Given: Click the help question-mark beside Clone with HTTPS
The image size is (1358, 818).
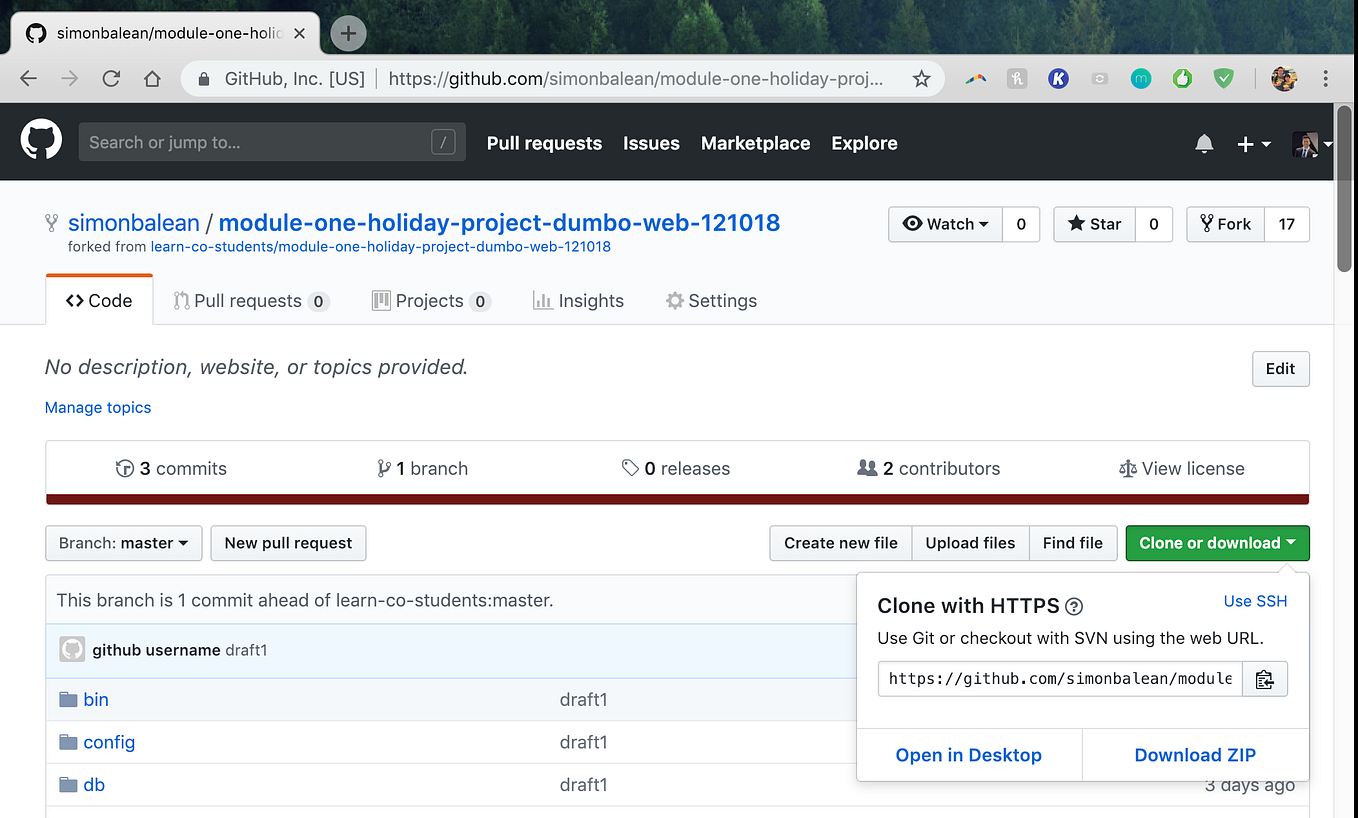Looking at the screenshot, I should pos(1074,606).
